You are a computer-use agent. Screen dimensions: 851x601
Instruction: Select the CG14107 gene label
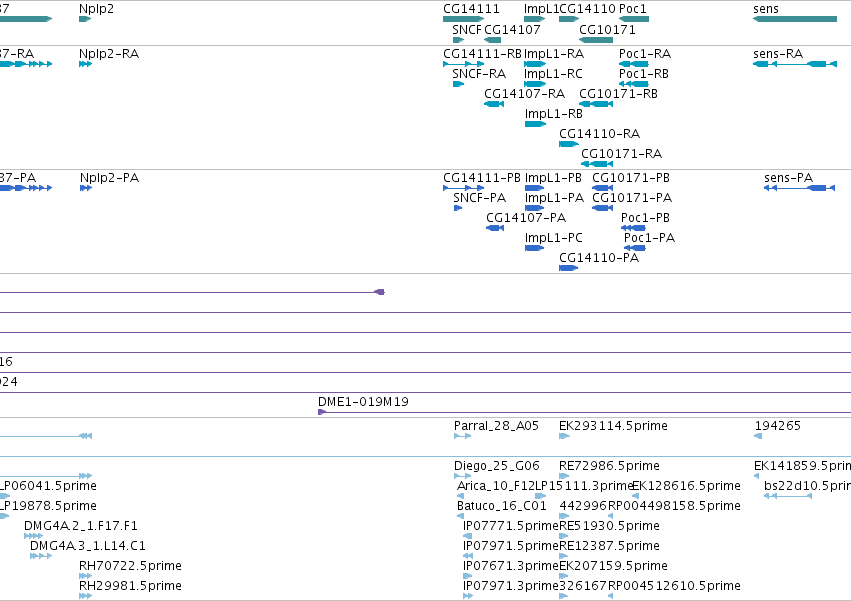[512, 29]
